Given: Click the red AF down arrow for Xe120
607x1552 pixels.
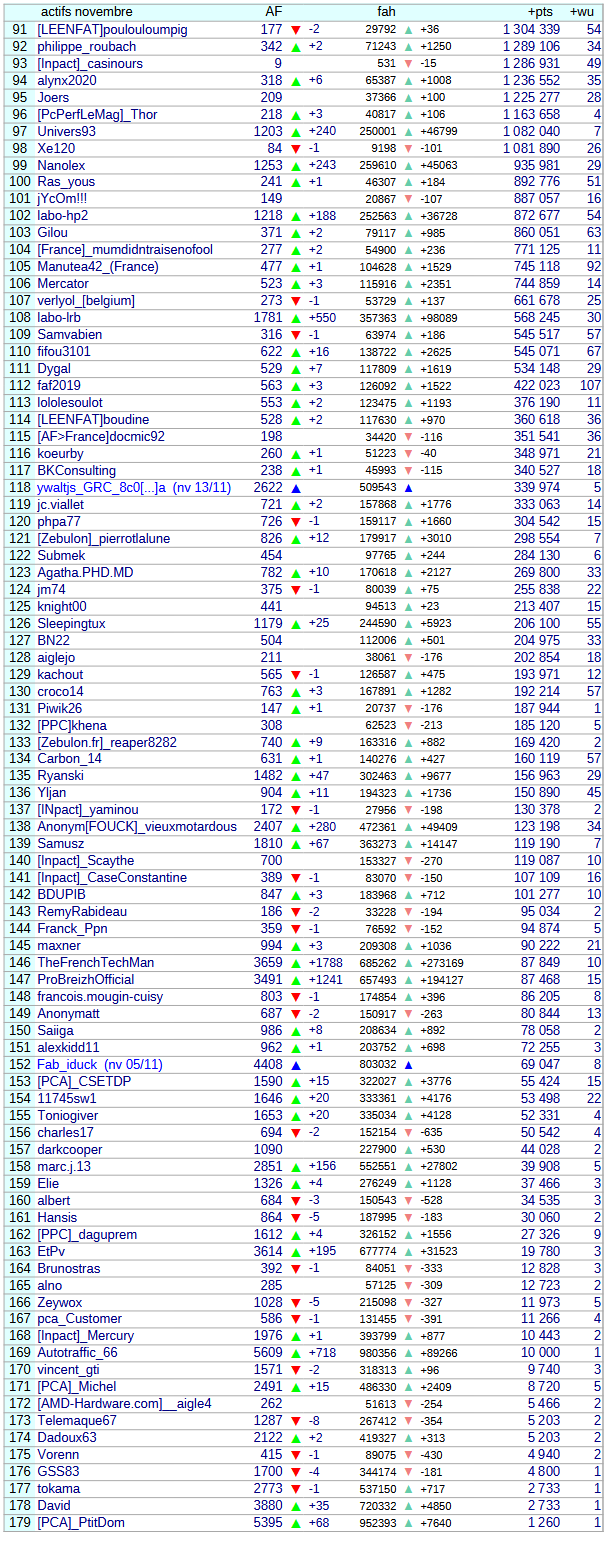Looking at the screenshot, I should pyautogui.click(x=296, y=149).
